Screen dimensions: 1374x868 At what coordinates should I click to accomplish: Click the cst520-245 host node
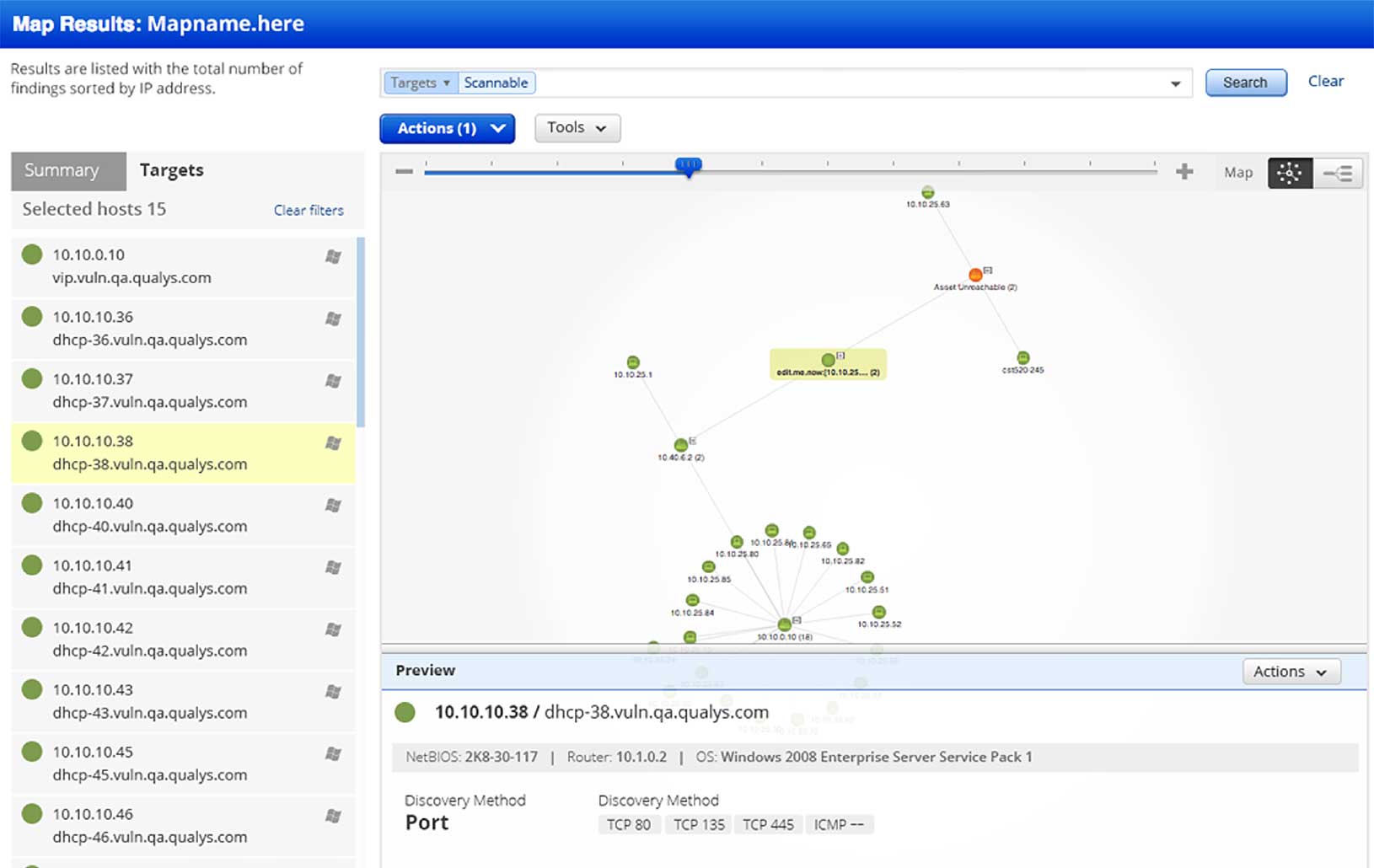1022,358
